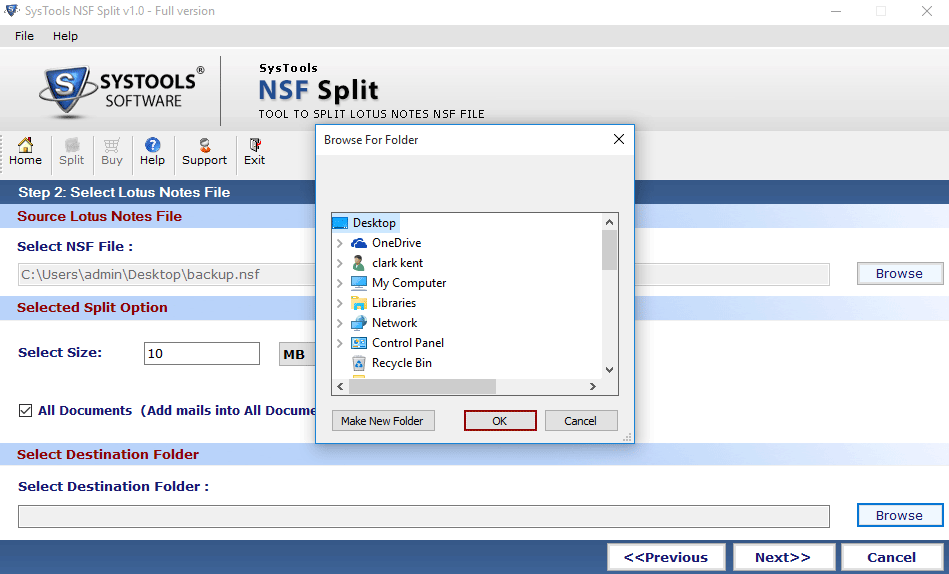Image resolution: width=949 pixels, height=574 pixels.
Task: Expand the OneDrive node
Action: pyautogui.click(x=340, y=243)
